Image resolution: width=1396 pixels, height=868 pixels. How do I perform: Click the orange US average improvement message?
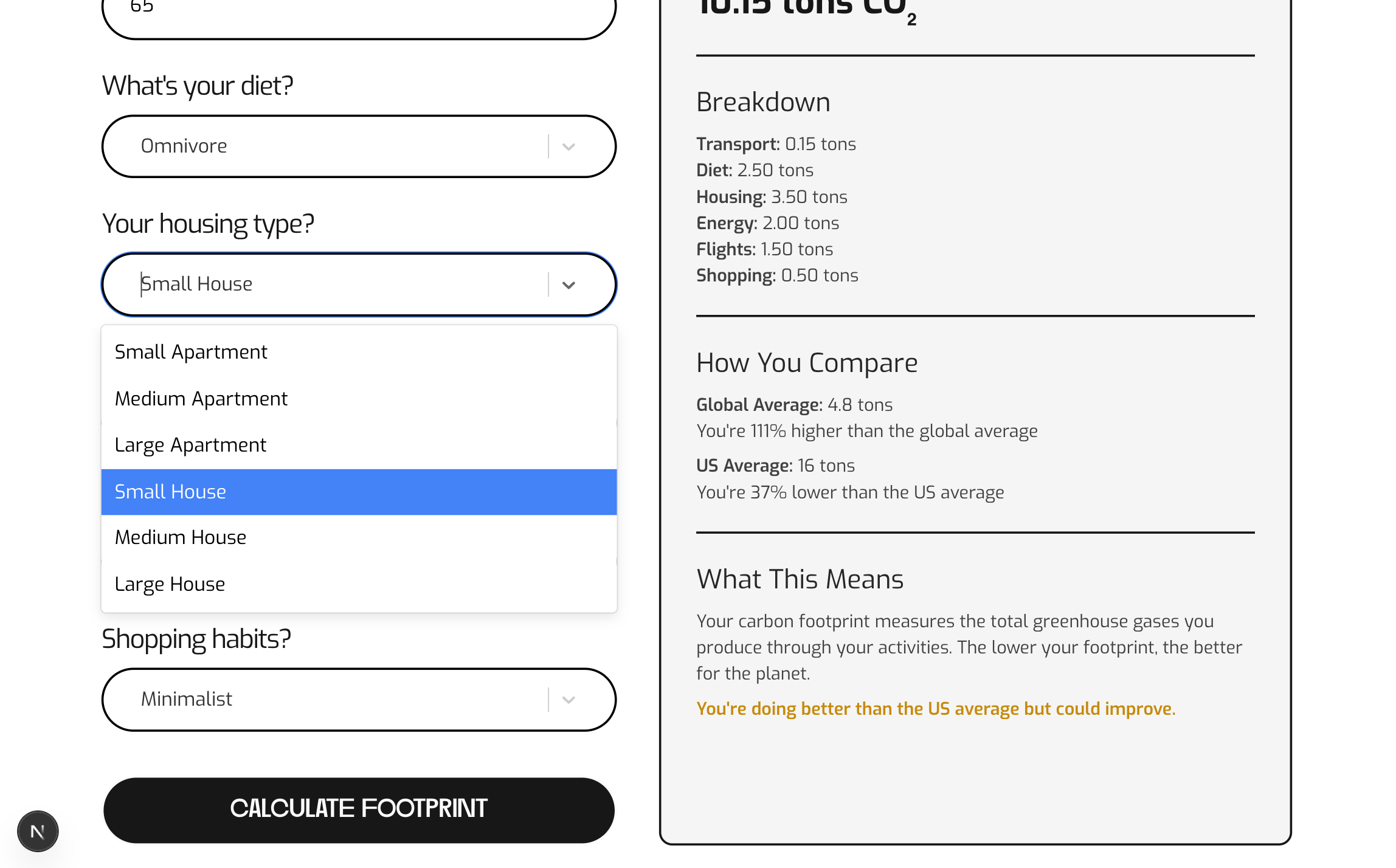pyautogui.click(x=935, y=709)
